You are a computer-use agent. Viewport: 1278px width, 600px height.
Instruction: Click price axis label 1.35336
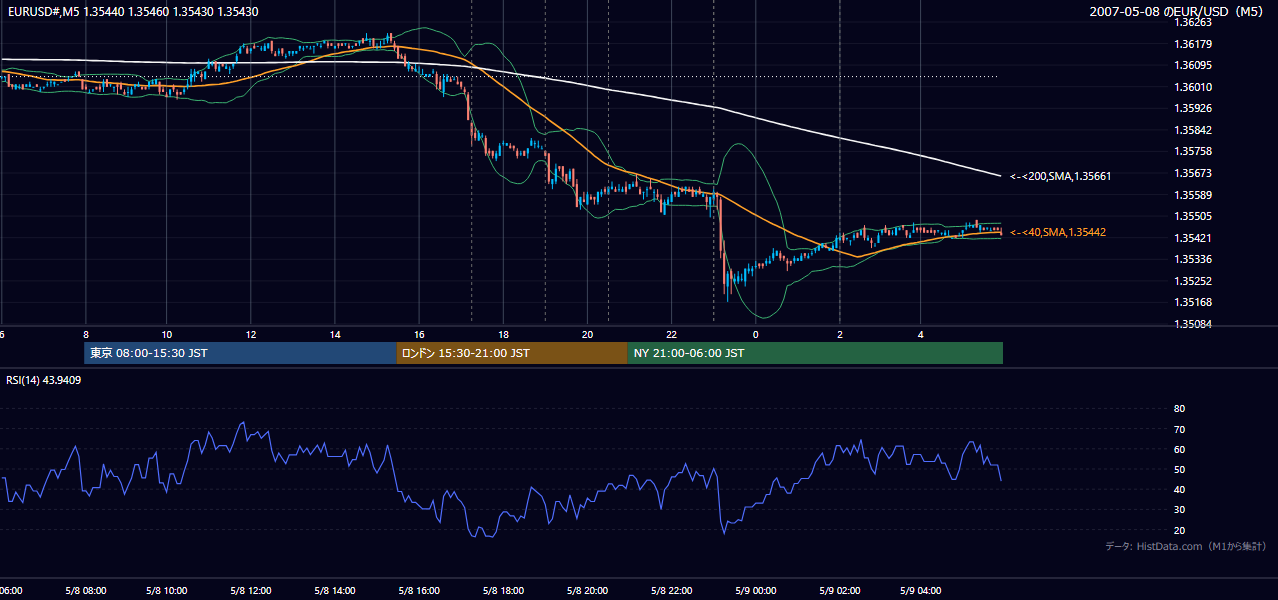click(1193, 259)
